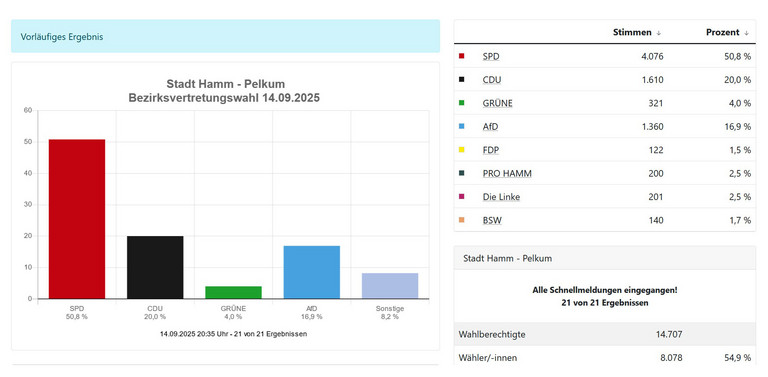Click the Stimmen column header
Viewport: 768px width, 377px height.
632,32
